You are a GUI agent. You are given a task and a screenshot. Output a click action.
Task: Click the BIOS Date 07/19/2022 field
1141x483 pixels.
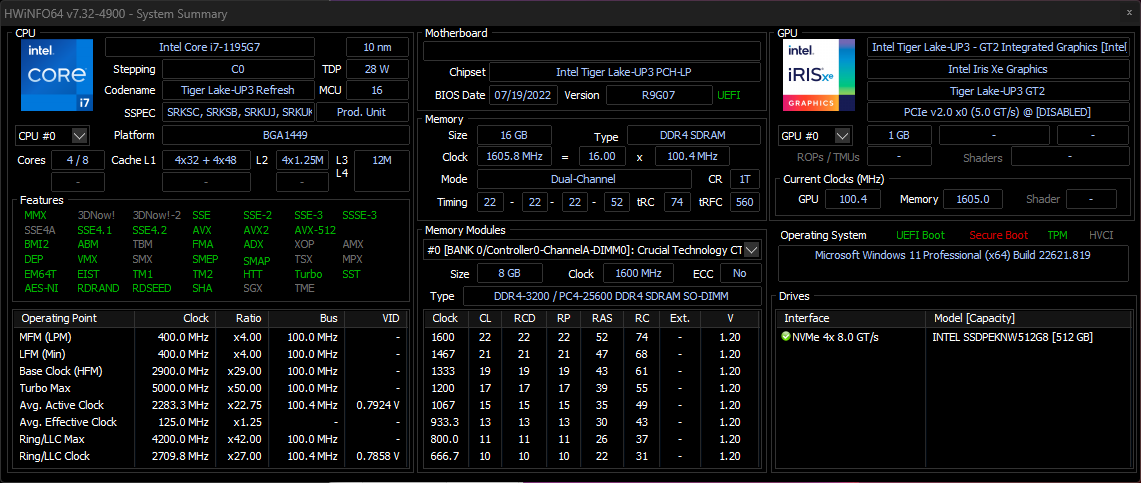(525, 95)
